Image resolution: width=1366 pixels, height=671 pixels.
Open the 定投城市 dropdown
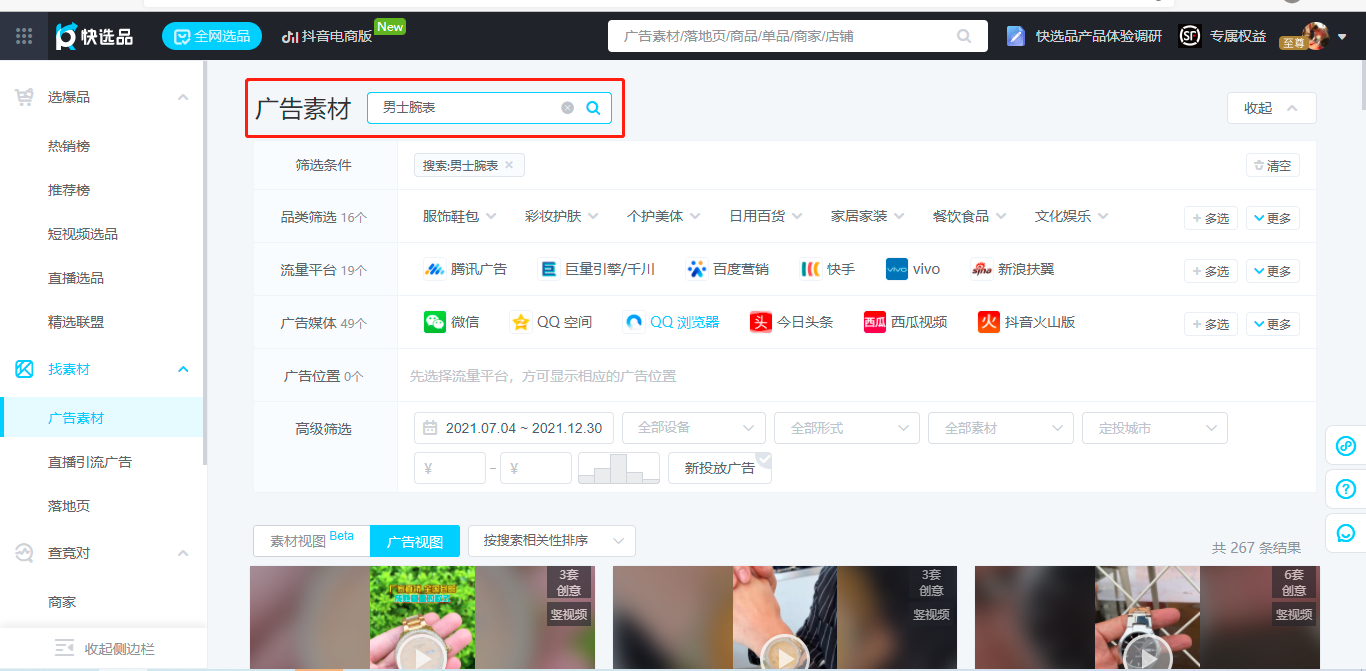(x=1155, y=428)
